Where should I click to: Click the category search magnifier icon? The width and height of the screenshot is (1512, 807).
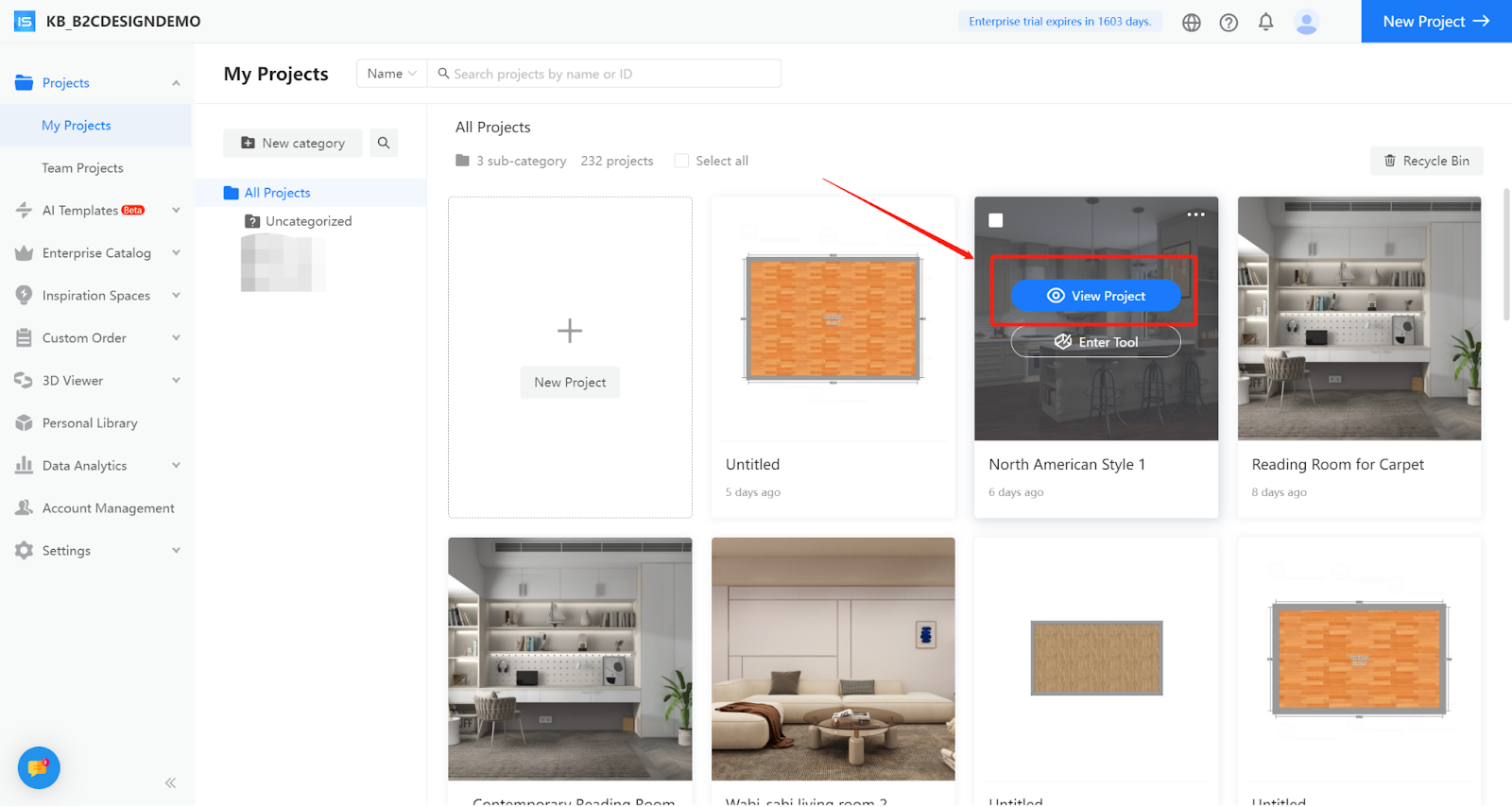(384, 143)
